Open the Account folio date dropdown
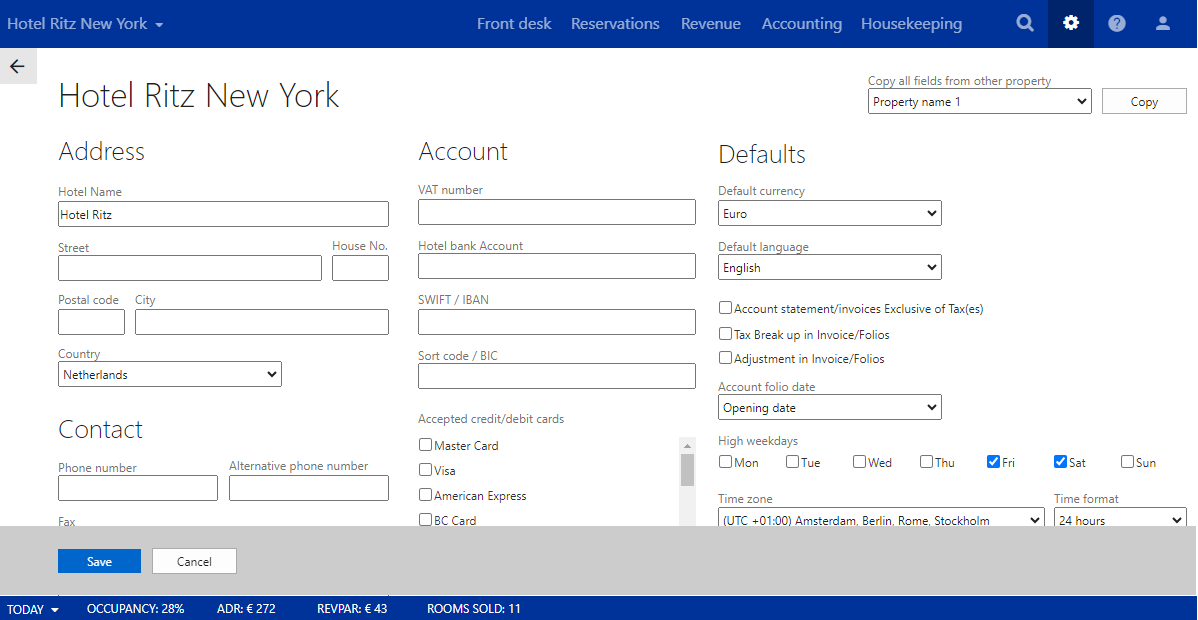The width and height of the screenshot is (1198, 620). coord(830,407)
